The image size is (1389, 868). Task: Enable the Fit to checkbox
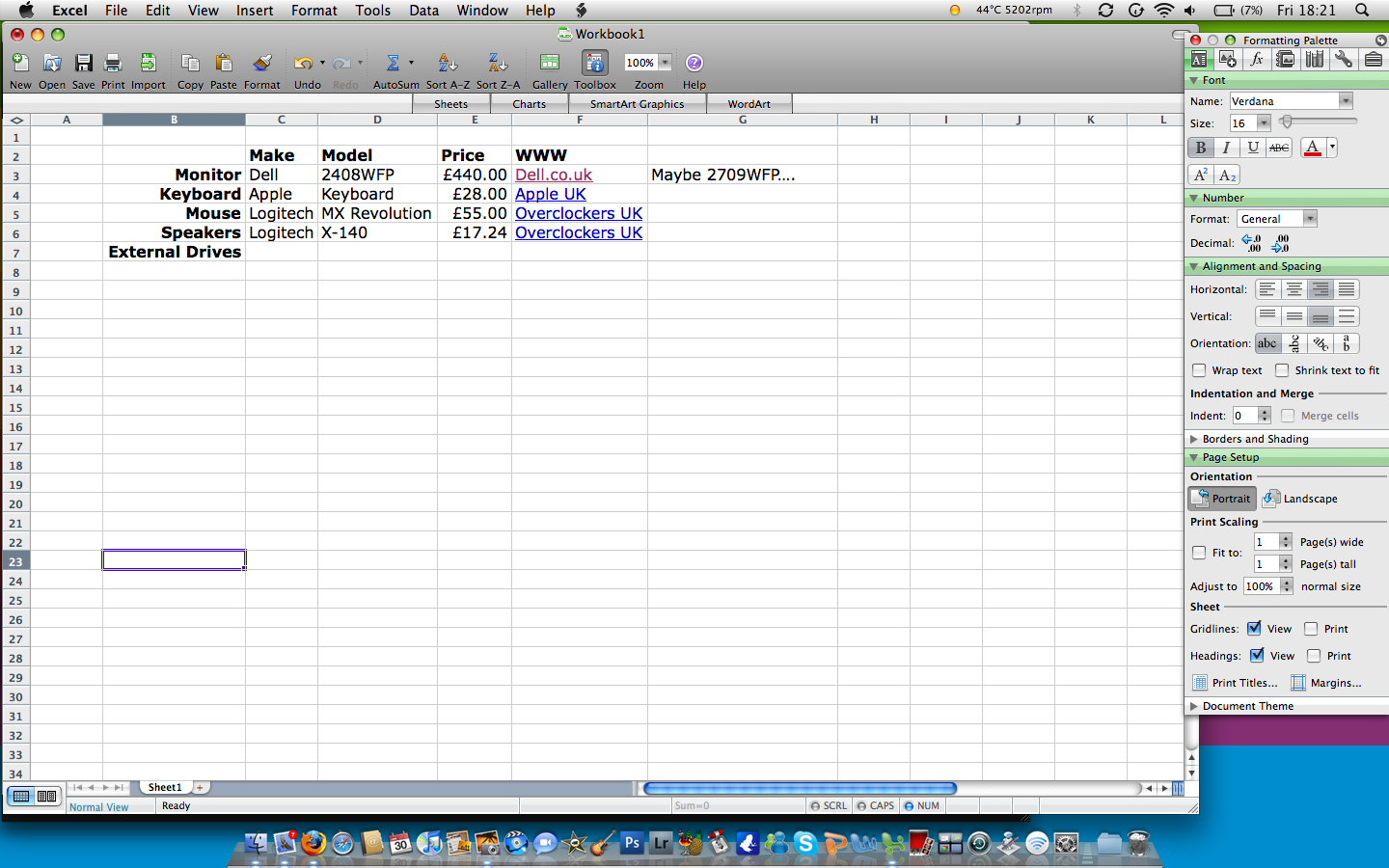[x=1199, y=553]
